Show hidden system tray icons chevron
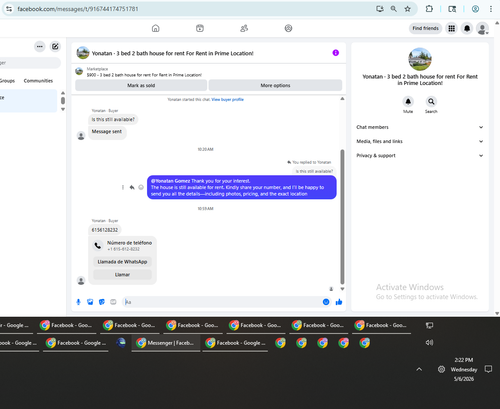 click(419, 369)
